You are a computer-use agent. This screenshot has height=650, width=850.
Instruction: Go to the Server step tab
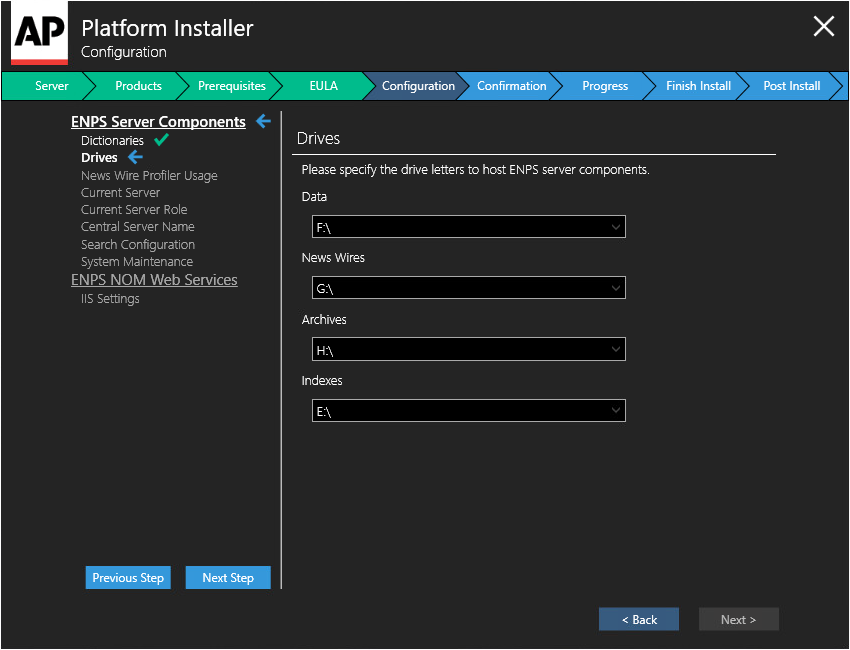point(49,86)
